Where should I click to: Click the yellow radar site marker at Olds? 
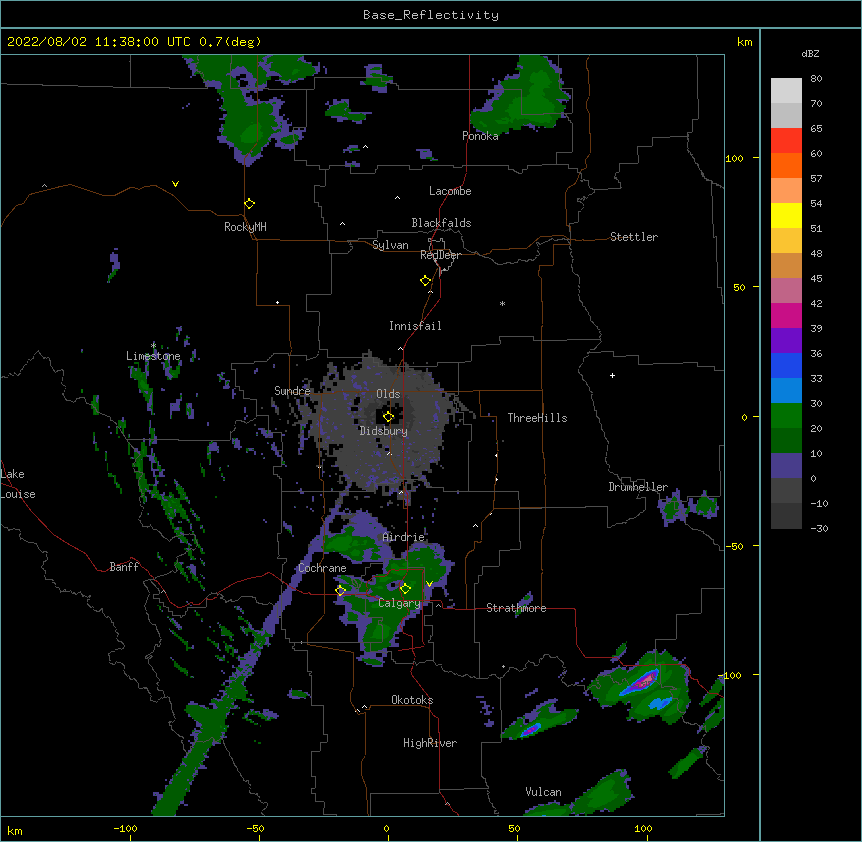pos(388,417)
